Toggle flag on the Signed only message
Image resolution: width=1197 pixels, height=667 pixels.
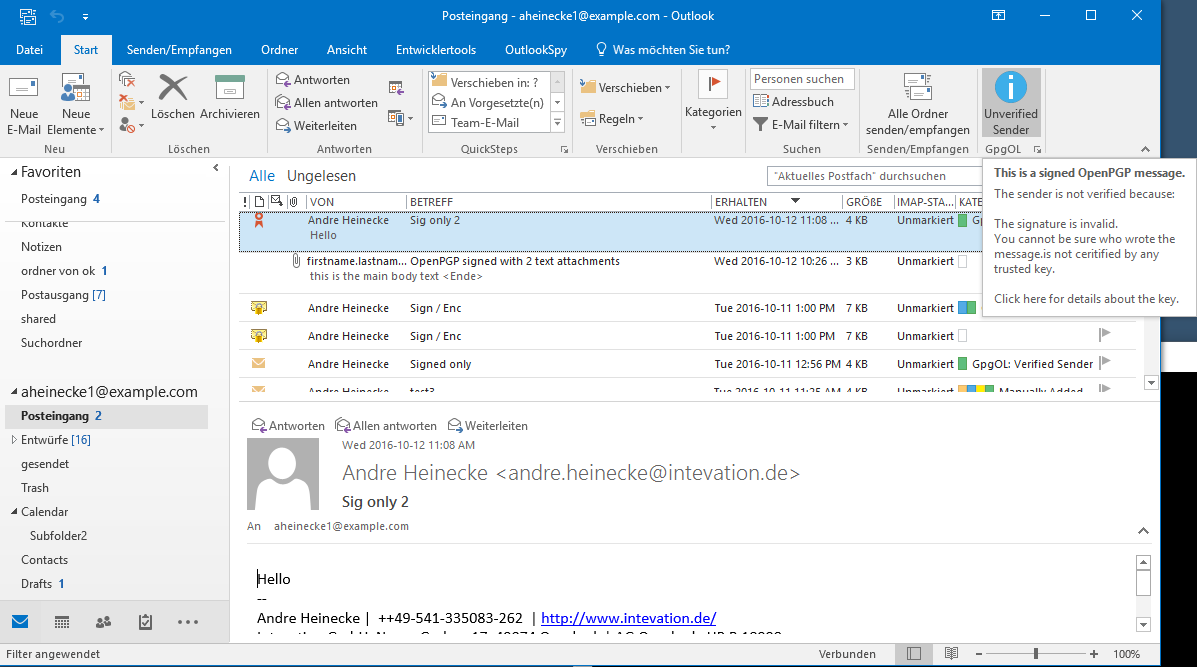click(1105, 362)
